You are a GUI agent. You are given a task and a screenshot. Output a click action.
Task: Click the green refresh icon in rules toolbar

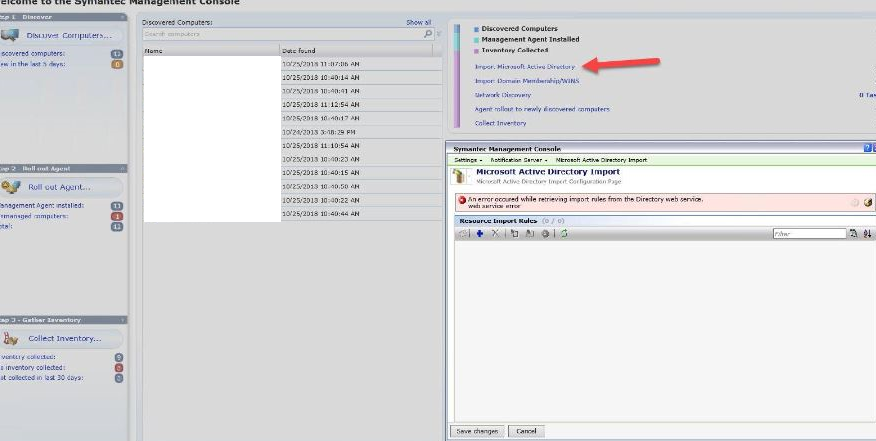pos(564,233)
